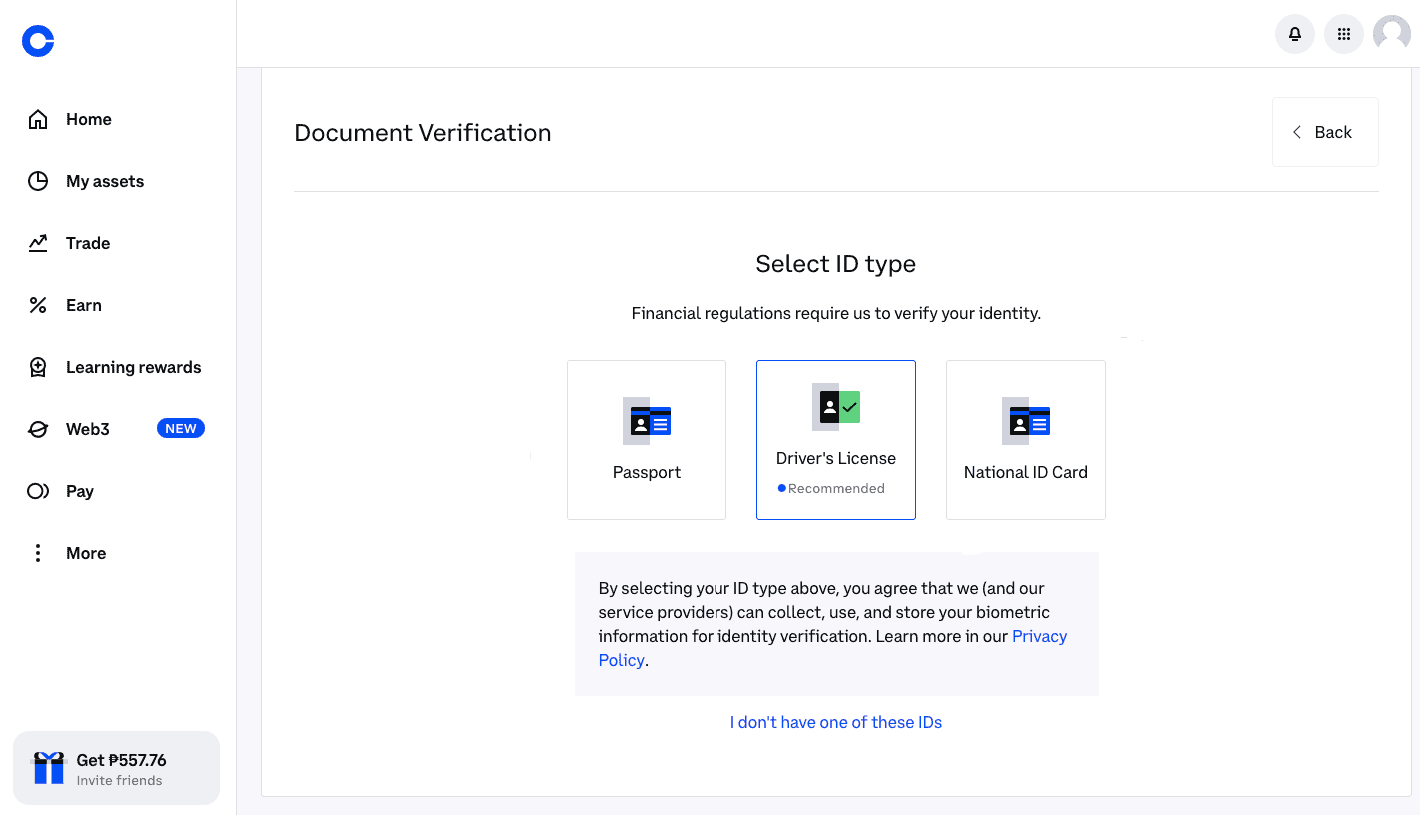Open the Privacy Policy link
Screen dimensions: 1420x815
tap(1039, 636)
